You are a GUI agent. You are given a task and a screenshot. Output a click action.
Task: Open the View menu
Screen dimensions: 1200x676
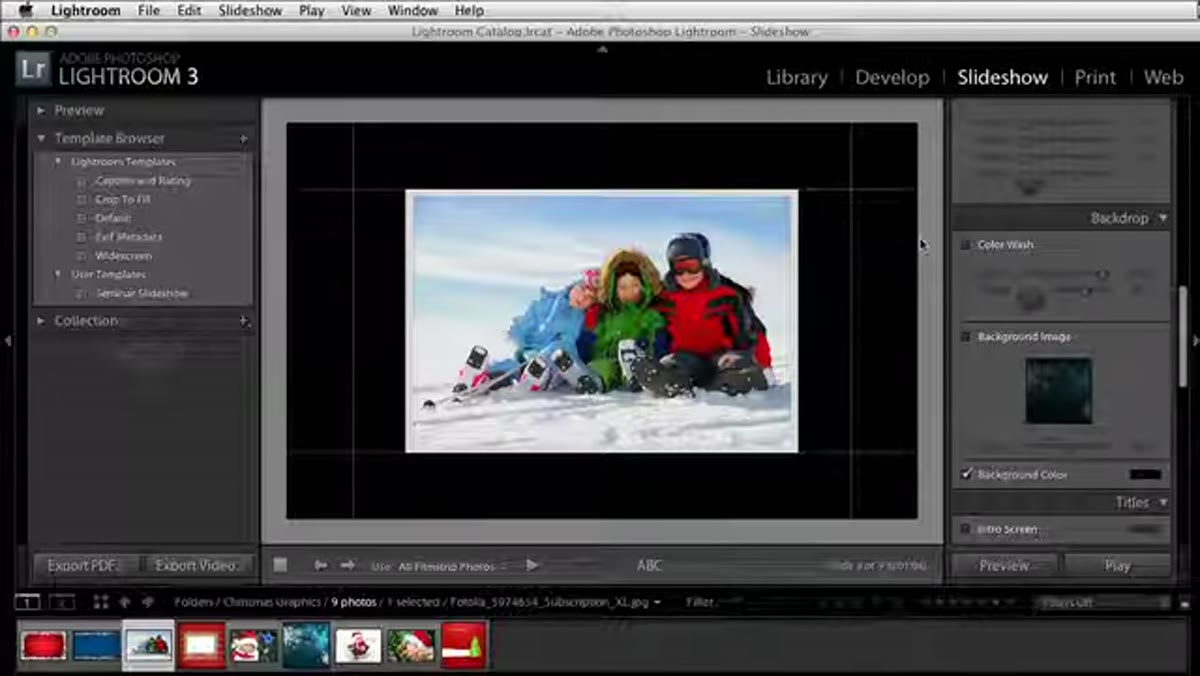(x=356, y=10)
